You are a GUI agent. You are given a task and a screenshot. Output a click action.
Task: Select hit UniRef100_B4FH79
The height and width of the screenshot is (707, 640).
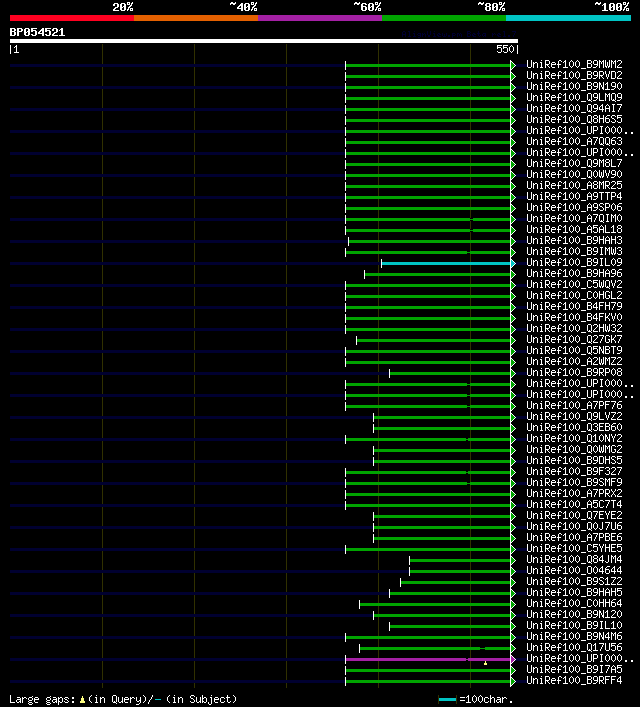(574, 306)
